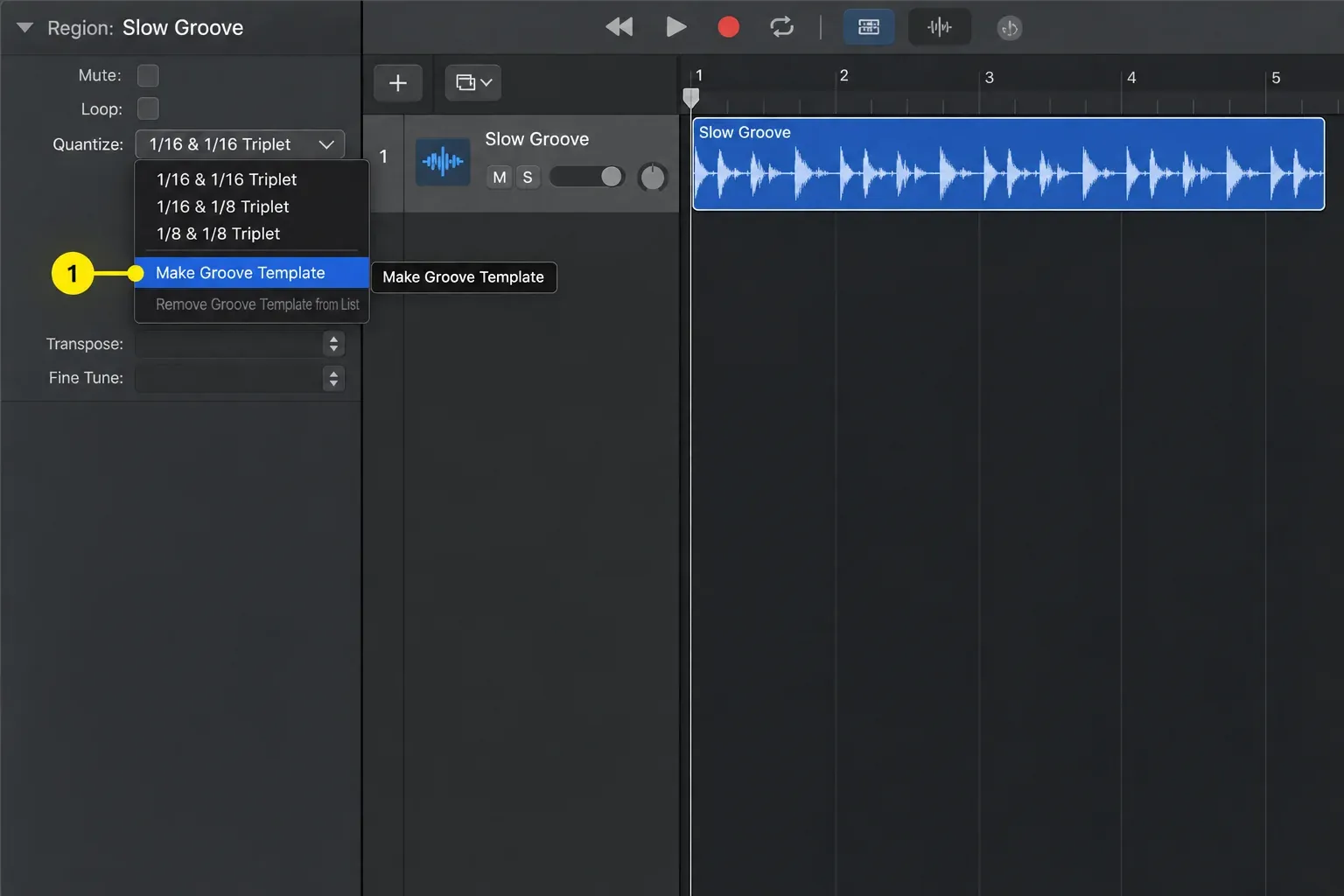Start playback with the Play button

675,27
